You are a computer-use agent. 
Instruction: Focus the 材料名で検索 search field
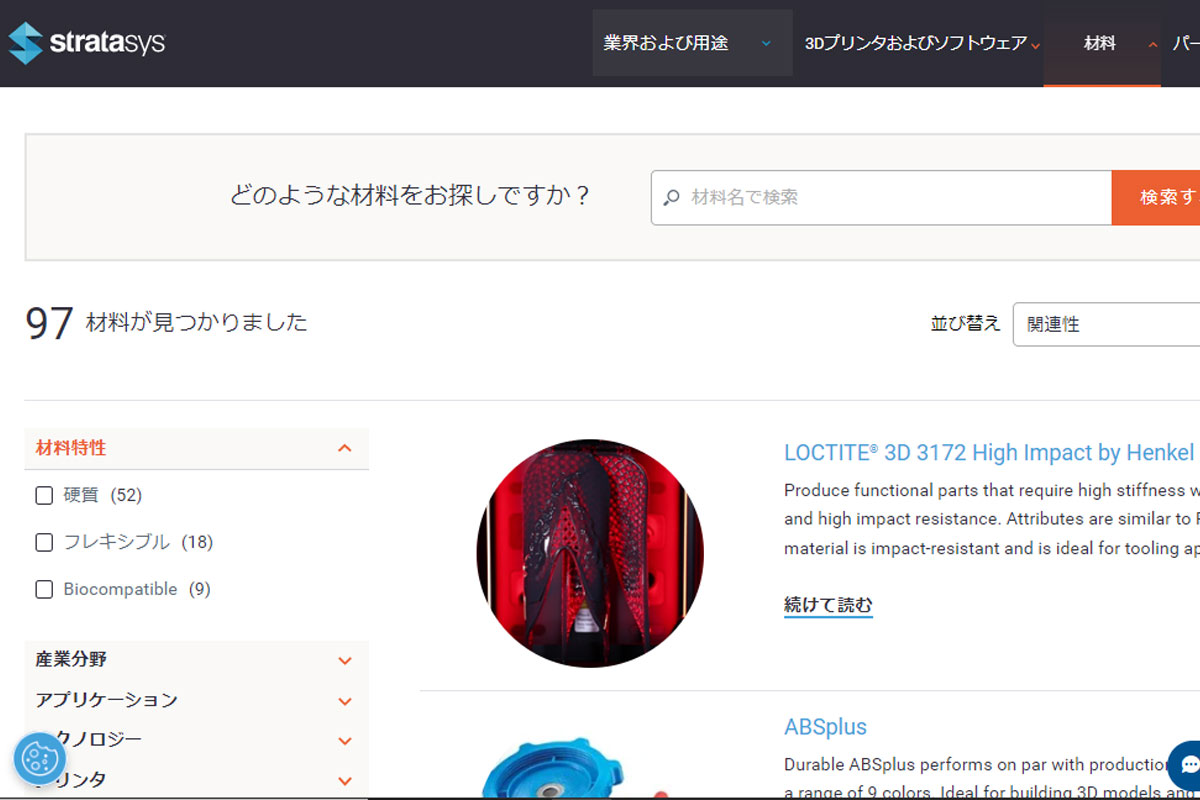pyautogui.click(x=881, y=197)
